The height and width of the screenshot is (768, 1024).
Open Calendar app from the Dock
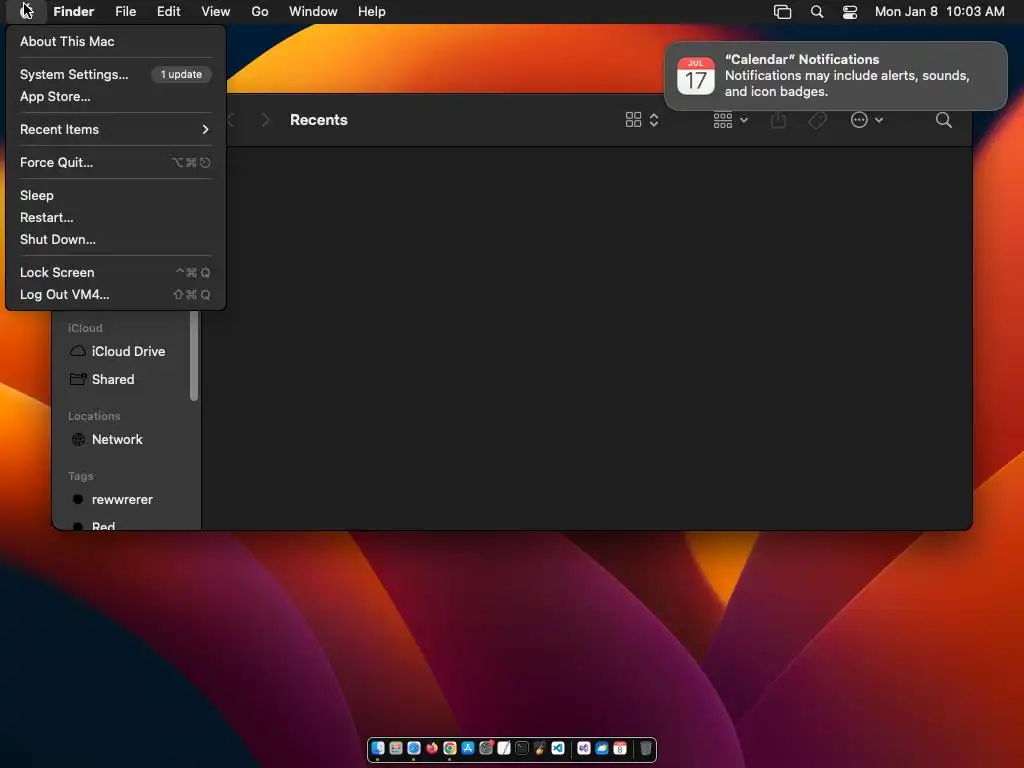pos(620,748)
